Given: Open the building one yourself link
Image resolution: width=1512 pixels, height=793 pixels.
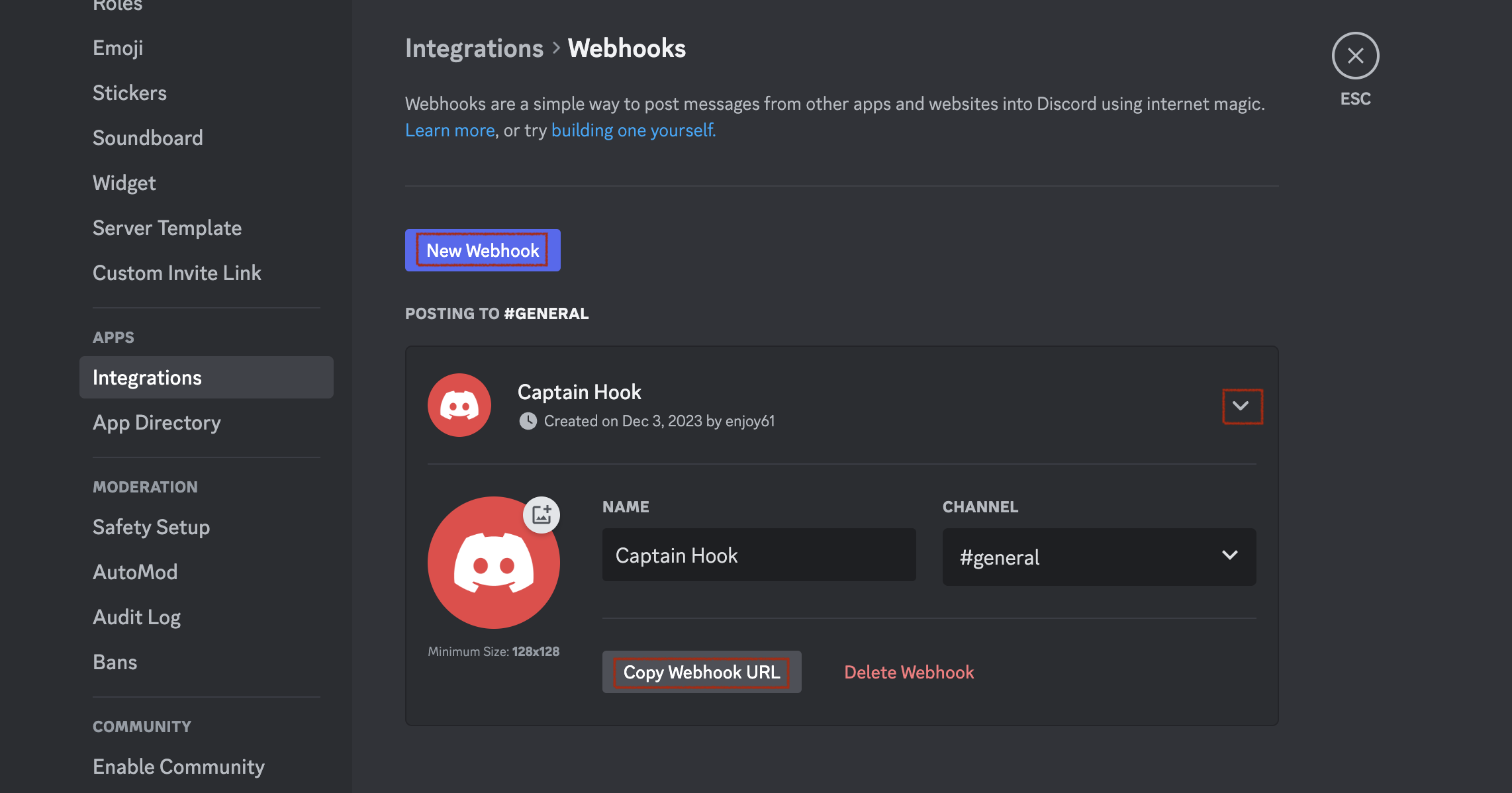Looking at the screenshot, I should (634, 130).
